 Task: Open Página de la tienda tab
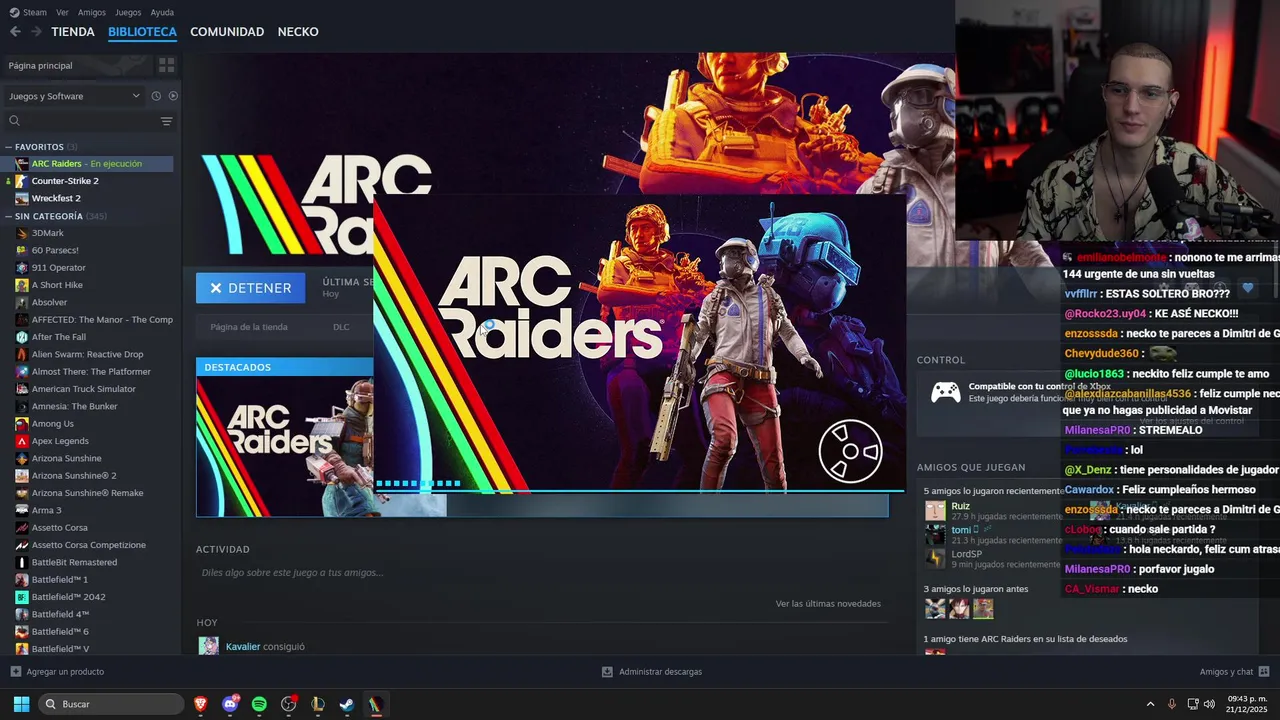click(x=249, y=327)
